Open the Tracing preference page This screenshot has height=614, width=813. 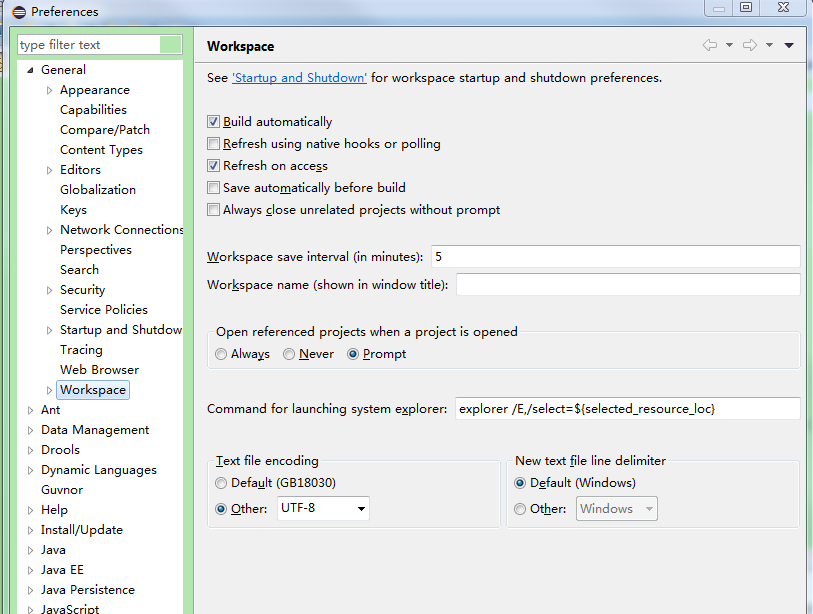pos(81,350)
